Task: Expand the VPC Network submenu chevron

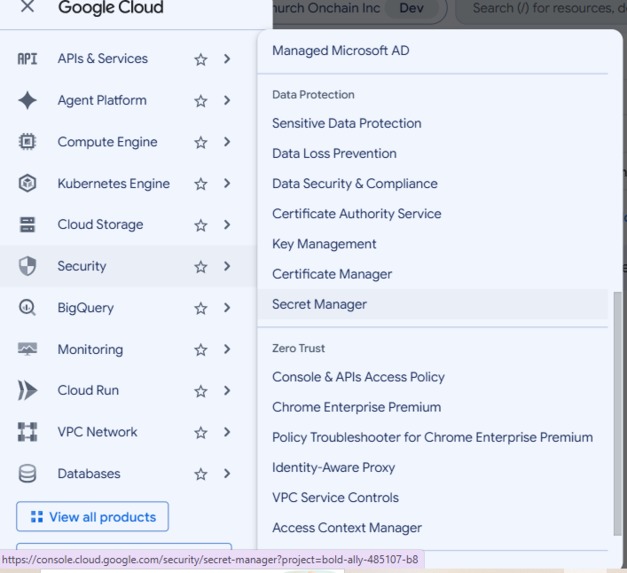Action: [x=227, y=432]
